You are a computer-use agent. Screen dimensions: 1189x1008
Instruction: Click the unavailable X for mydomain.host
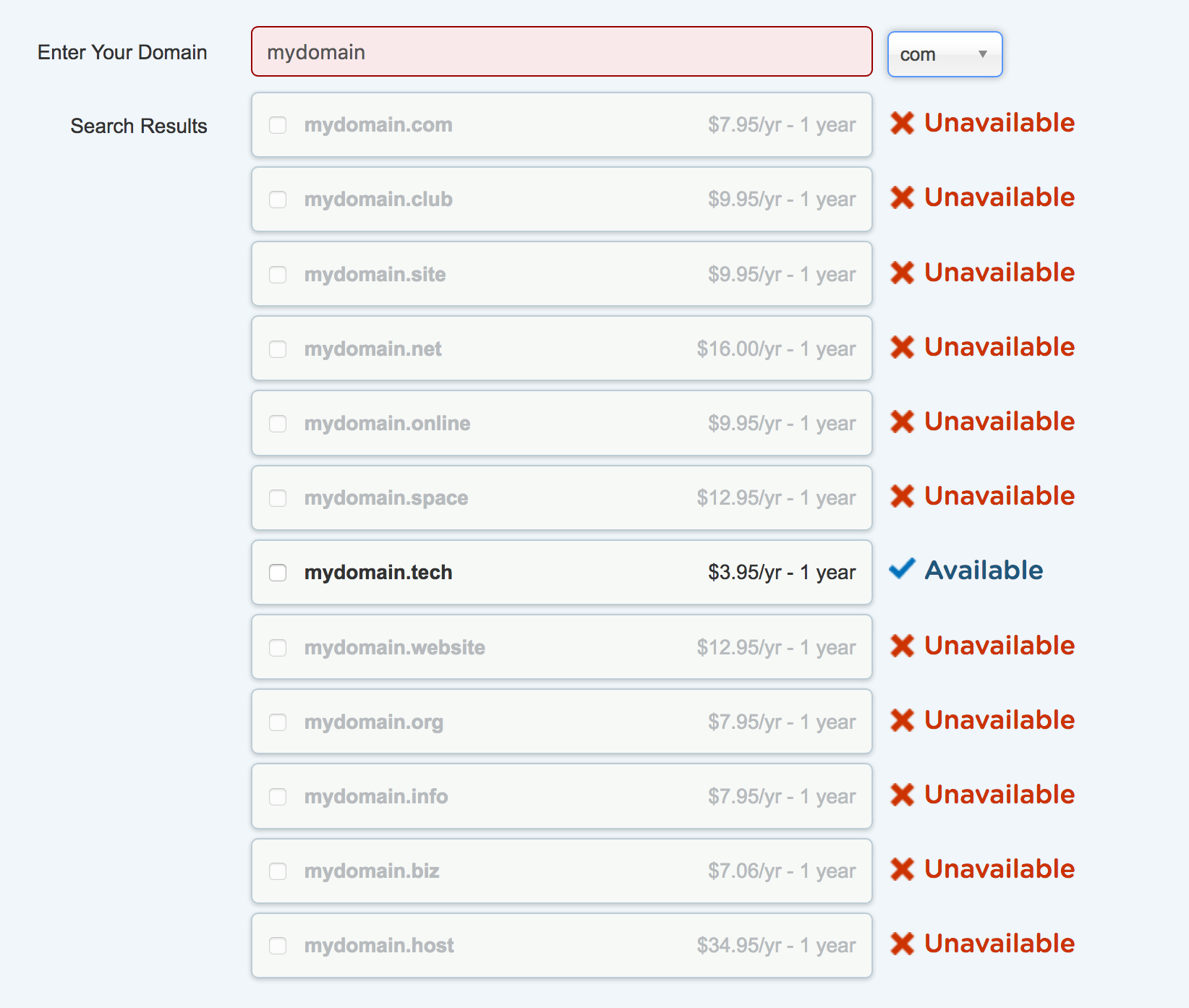[x=902, y=944]
